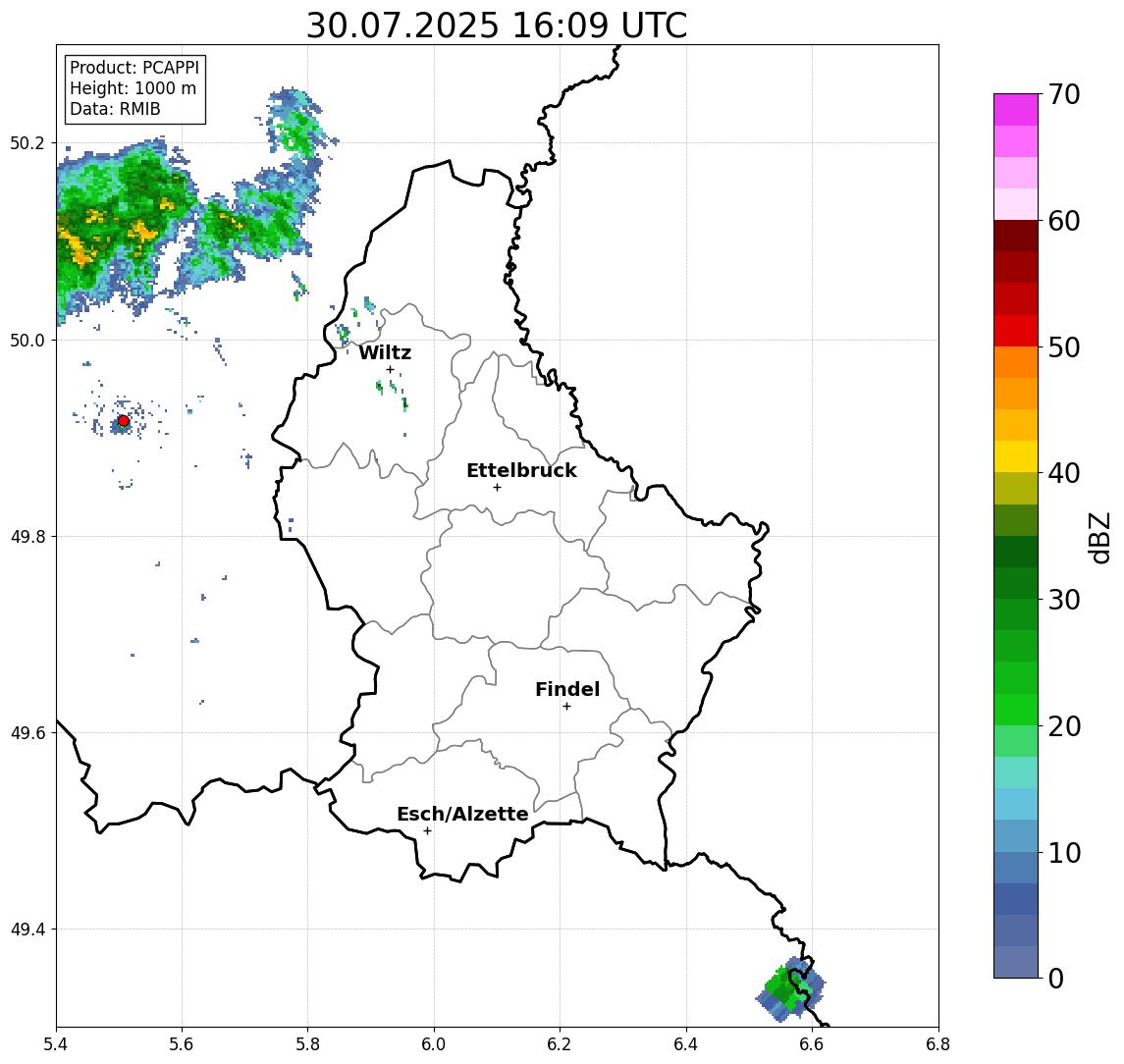Image resolution: width=1124 pixels, height=1064 pixels.
Task: Click the 5.6 longitude axis label
Action: click(x=182, y=1044)
